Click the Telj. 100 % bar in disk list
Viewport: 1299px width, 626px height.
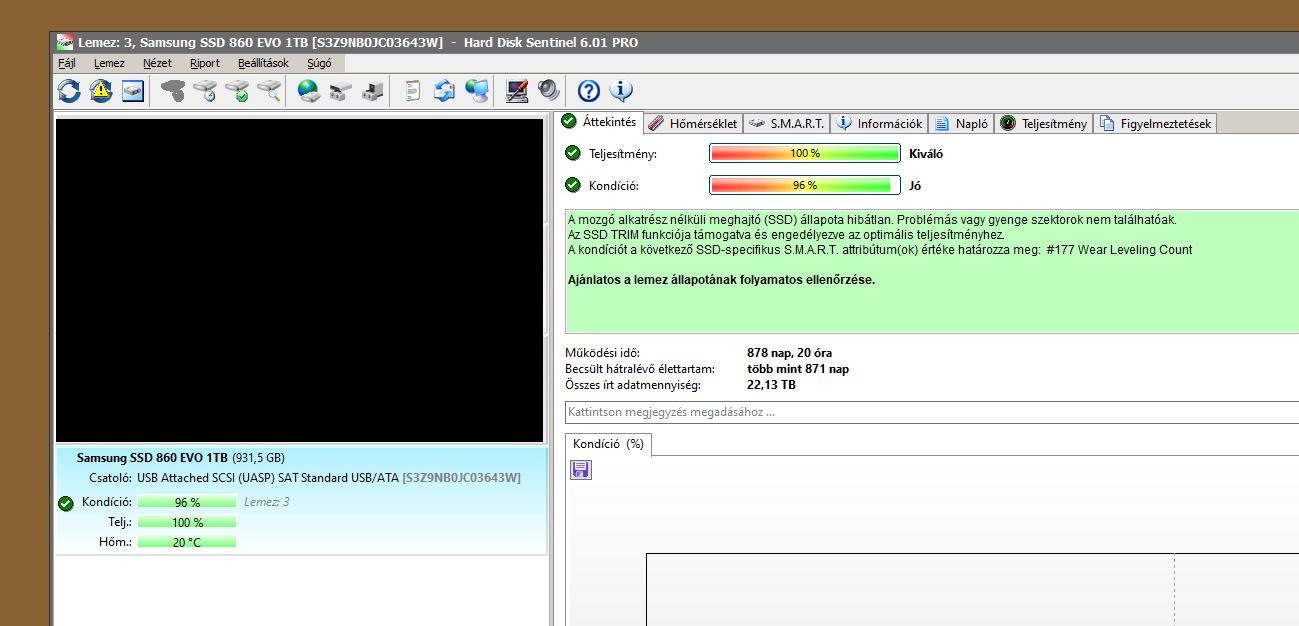[x=187, y=522]
